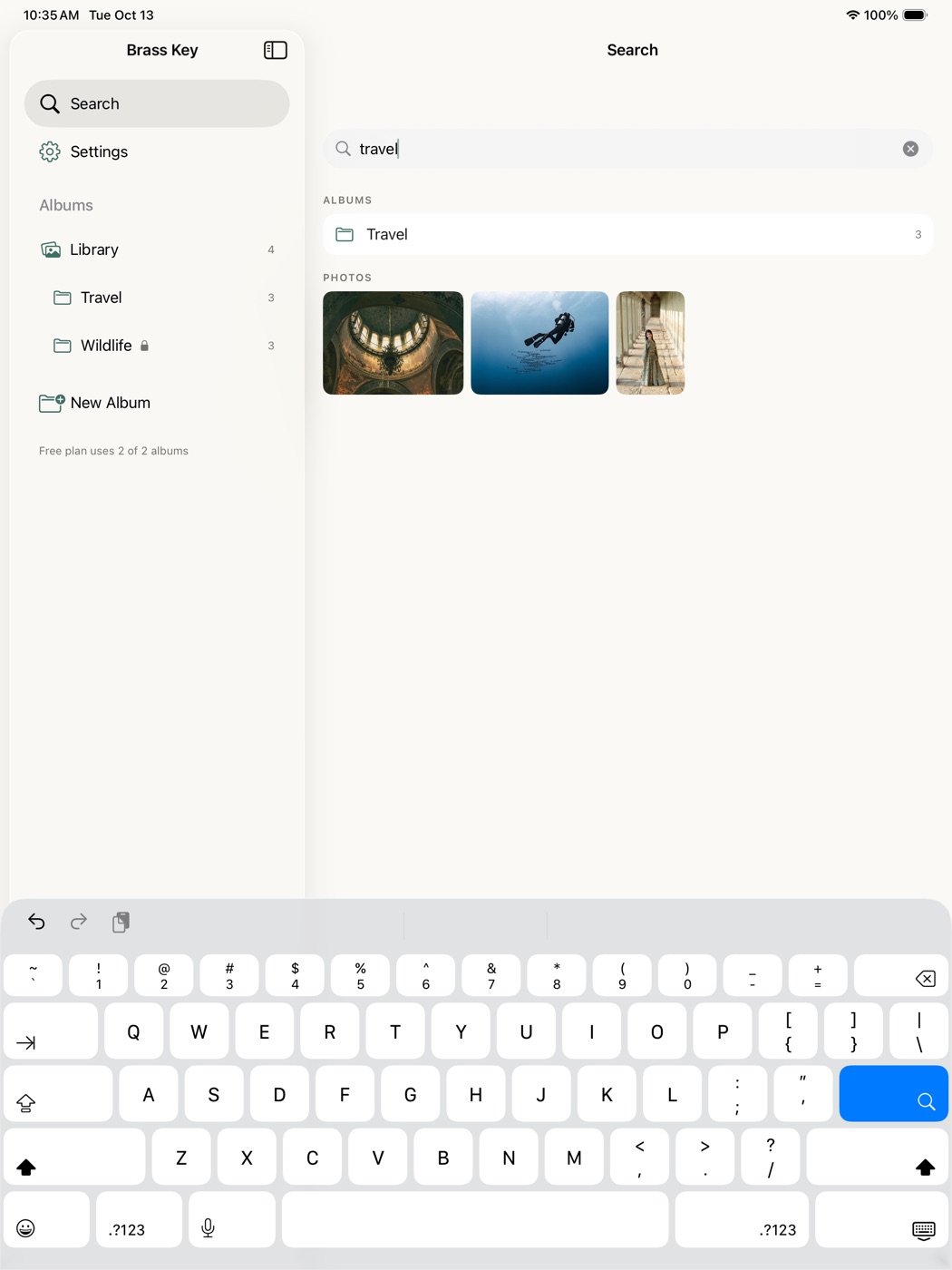
Task: Tap the blue search key on keyboard
Action: (894, 1094)
